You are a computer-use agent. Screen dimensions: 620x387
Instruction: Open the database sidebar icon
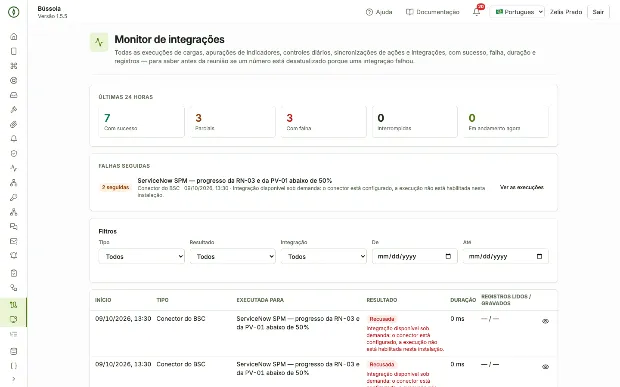click(x=13, y=351)
